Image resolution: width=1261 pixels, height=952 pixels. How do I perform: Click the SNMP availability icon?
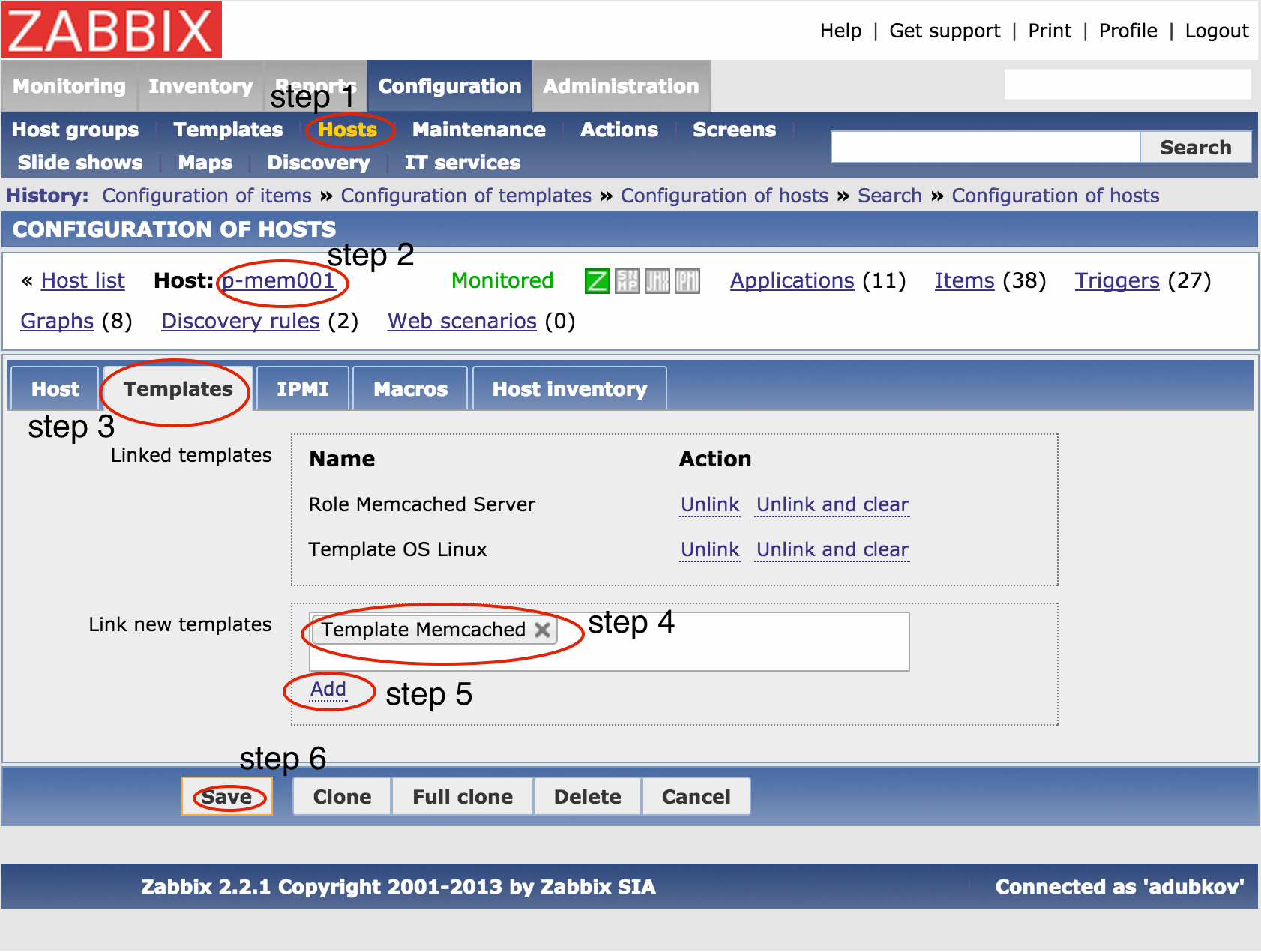[628, 280]
